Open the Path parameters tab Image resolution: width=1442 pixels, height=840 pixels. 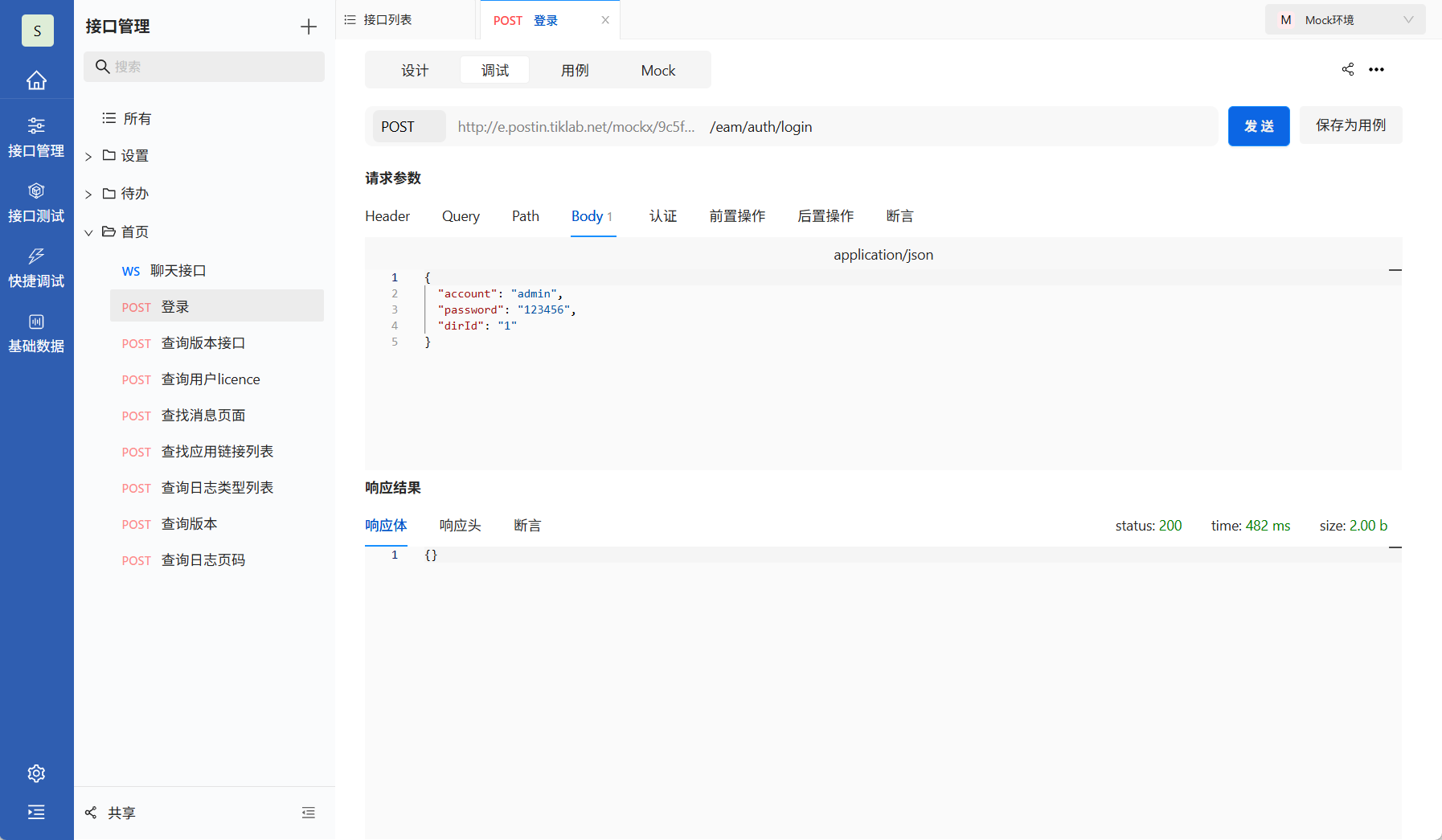(x=526, y=215)
